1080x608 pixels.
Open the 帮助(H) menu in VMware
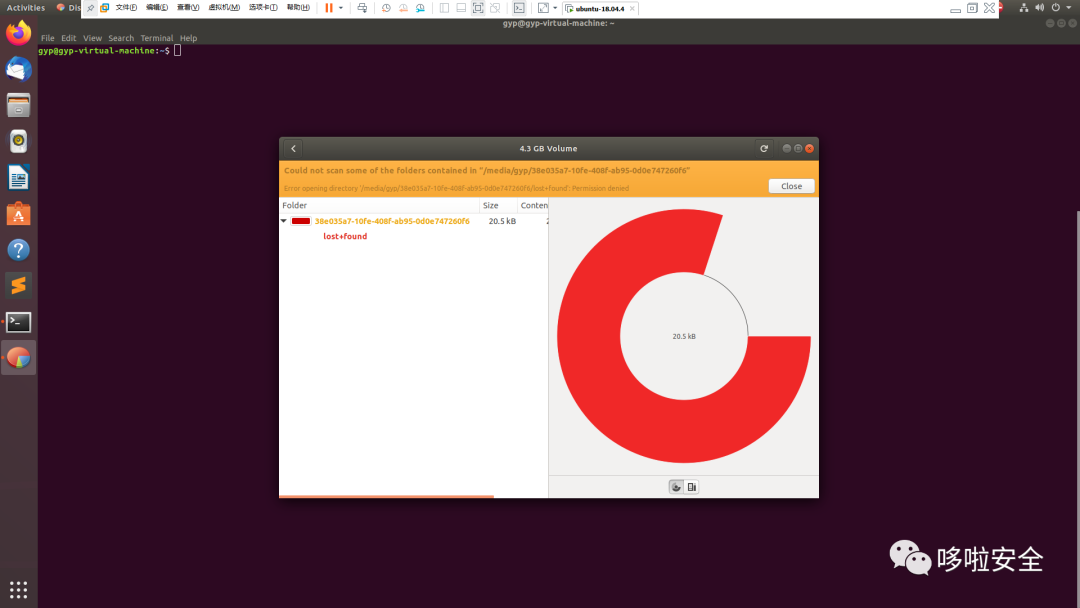pos(298,8)
